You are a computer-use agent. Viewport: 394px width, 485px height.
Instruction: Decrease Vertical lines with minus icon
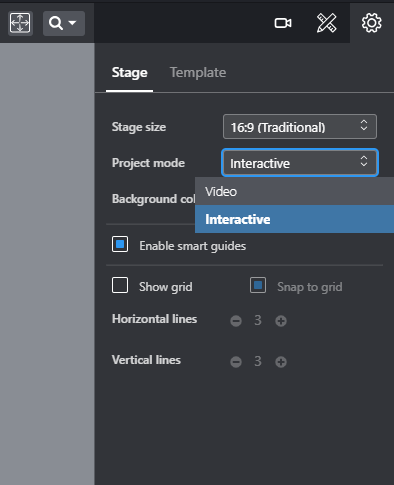coord(236,362)
